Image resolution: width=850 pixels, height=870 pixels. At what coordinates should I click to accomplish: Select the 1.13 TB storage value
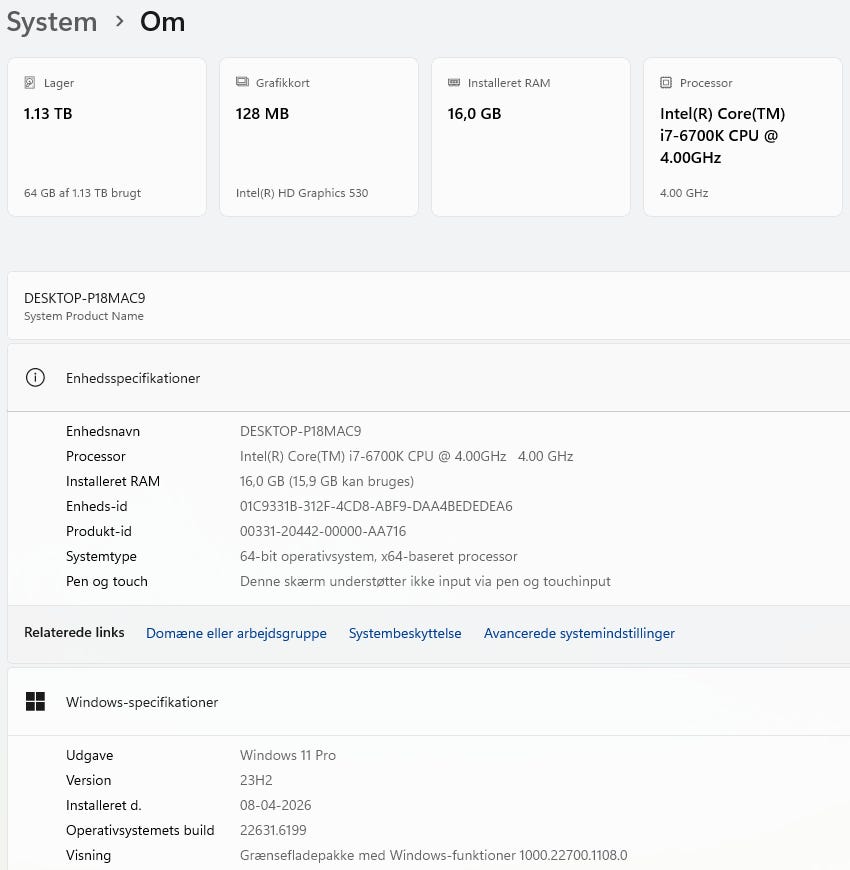[48, 114]
